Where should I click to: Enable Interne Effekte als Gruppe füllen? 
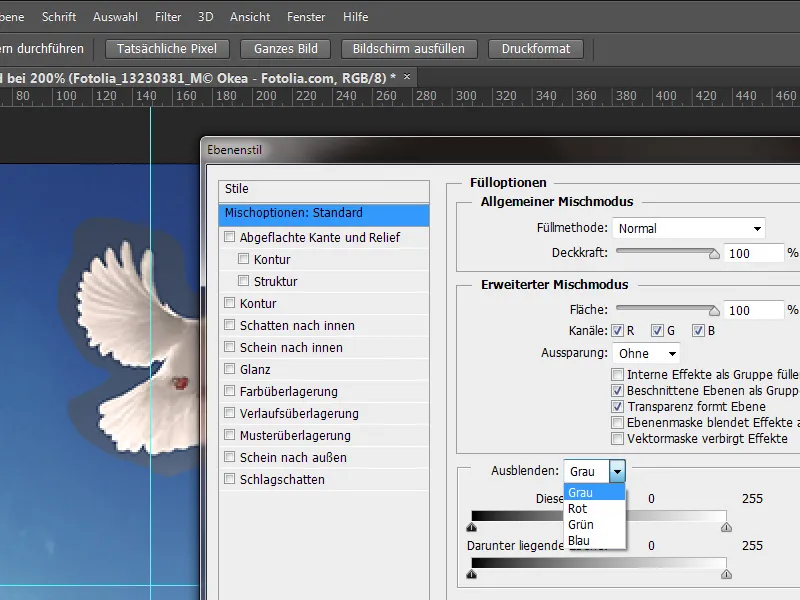tap(617, 374)
